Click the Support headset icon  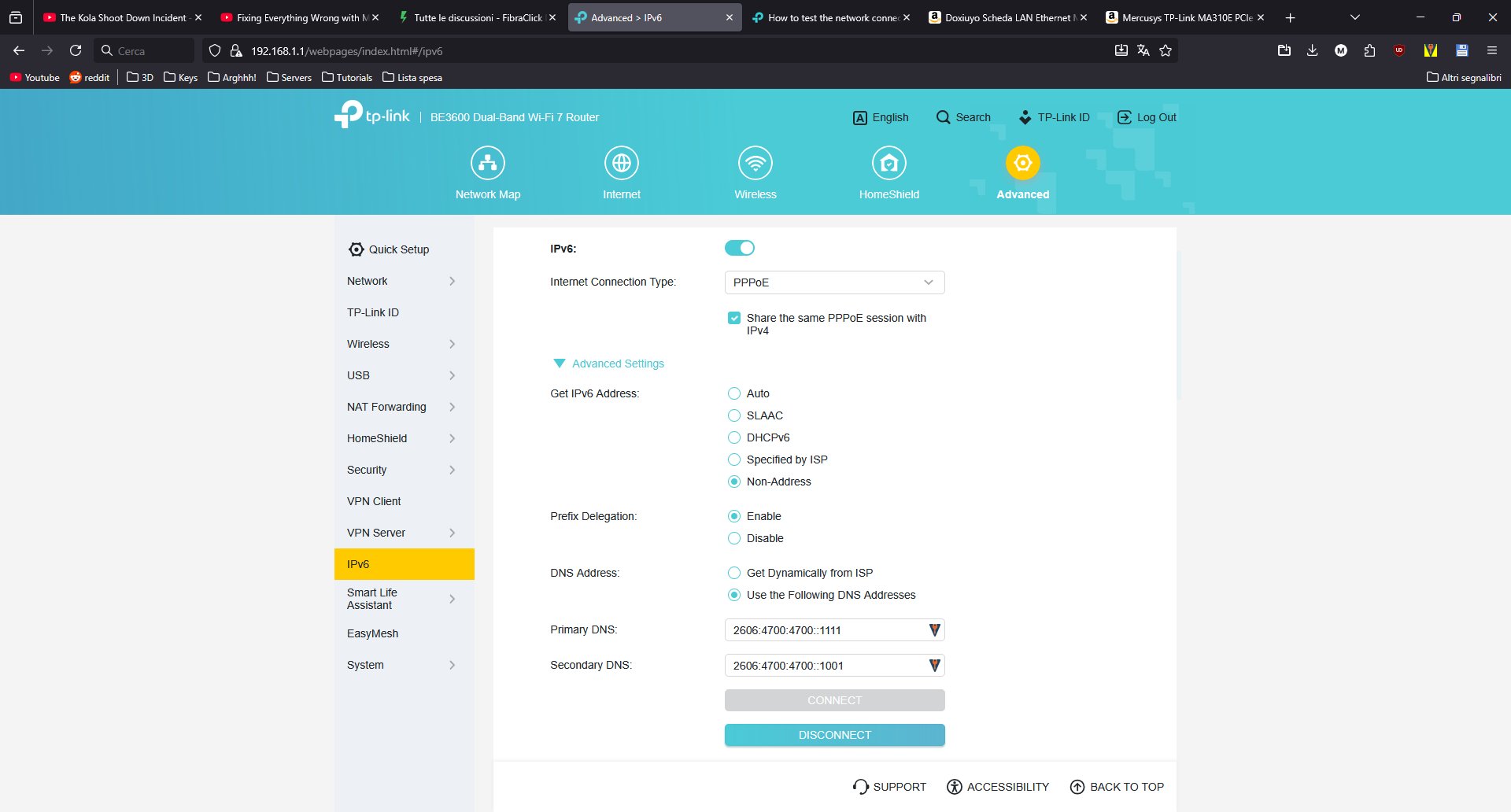[860, 787]
